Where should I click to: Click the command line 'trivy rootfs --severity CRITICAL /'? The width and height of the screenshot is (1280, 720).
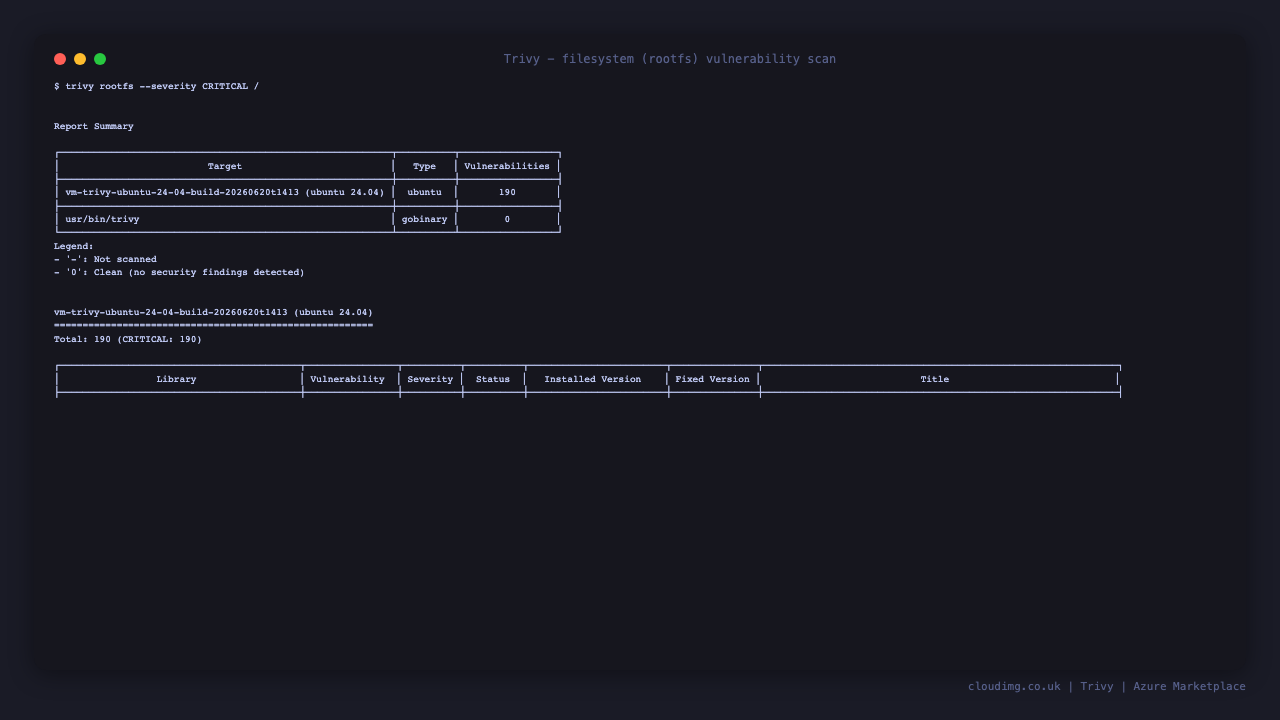[162, 86]
